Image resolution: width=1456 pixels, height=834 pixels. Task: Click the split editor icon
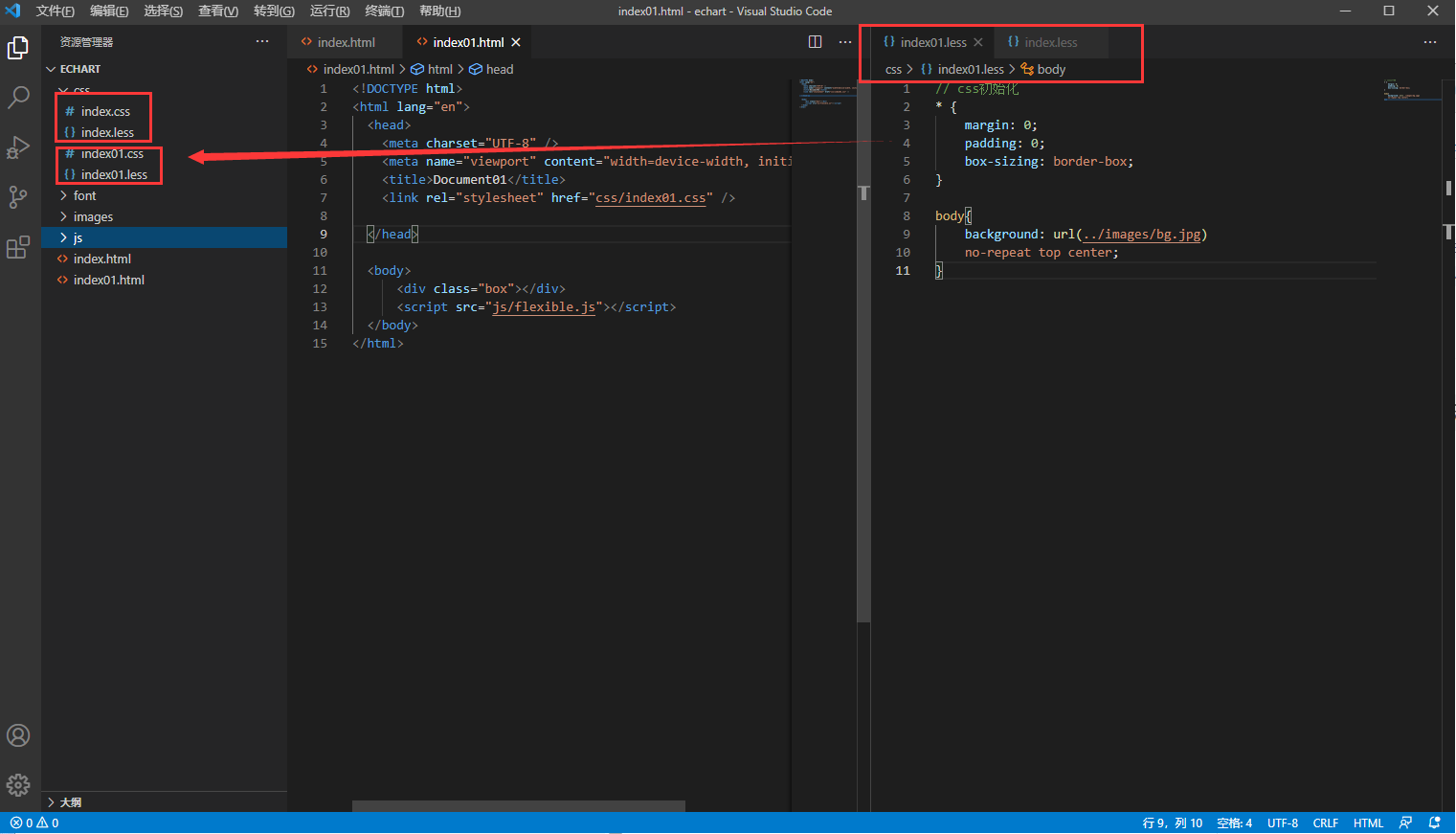pyautogui.click(x=815, y=41)
